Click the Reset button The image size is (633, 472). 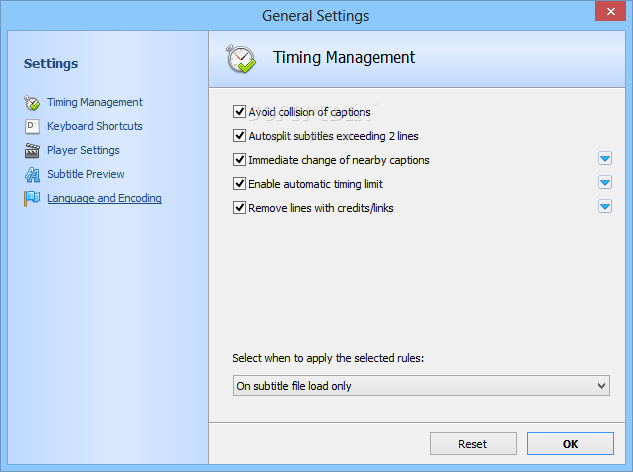[x=473, y=444]
